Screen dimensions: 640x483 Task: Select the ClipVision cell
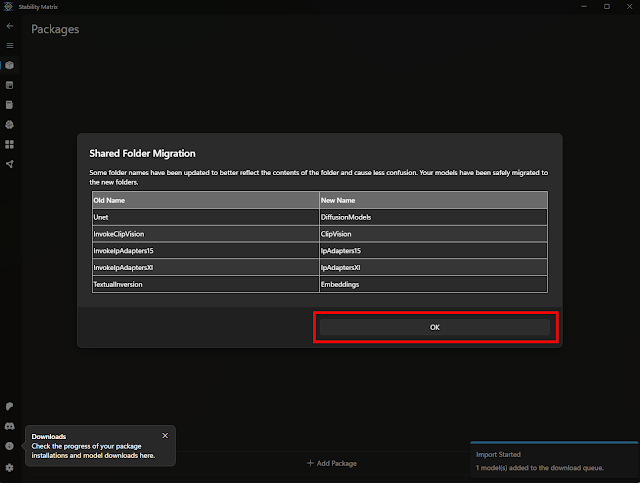[x=433, y=234]
